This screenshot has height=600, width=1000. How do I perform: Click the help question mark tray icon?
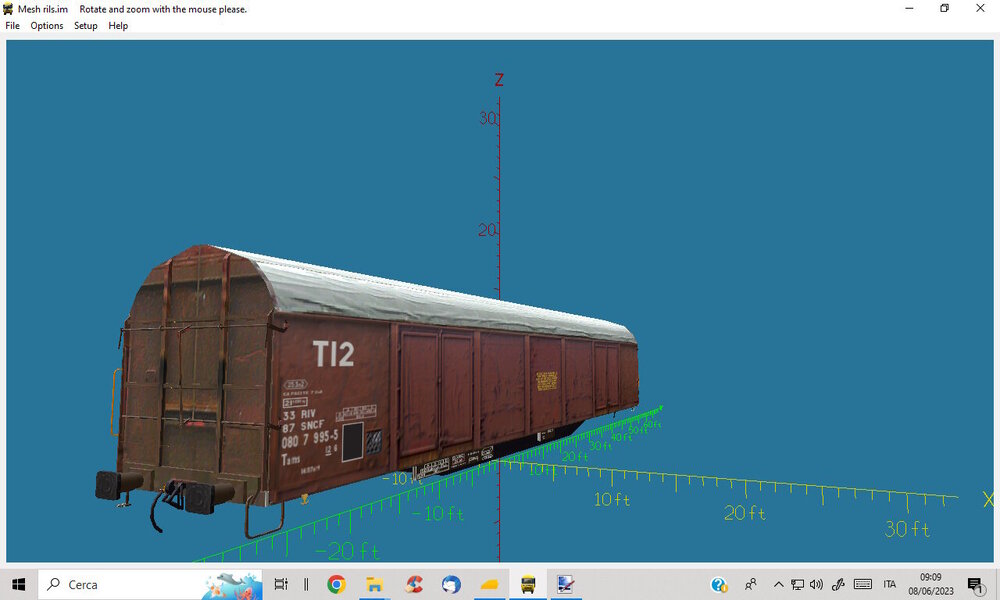719,584
